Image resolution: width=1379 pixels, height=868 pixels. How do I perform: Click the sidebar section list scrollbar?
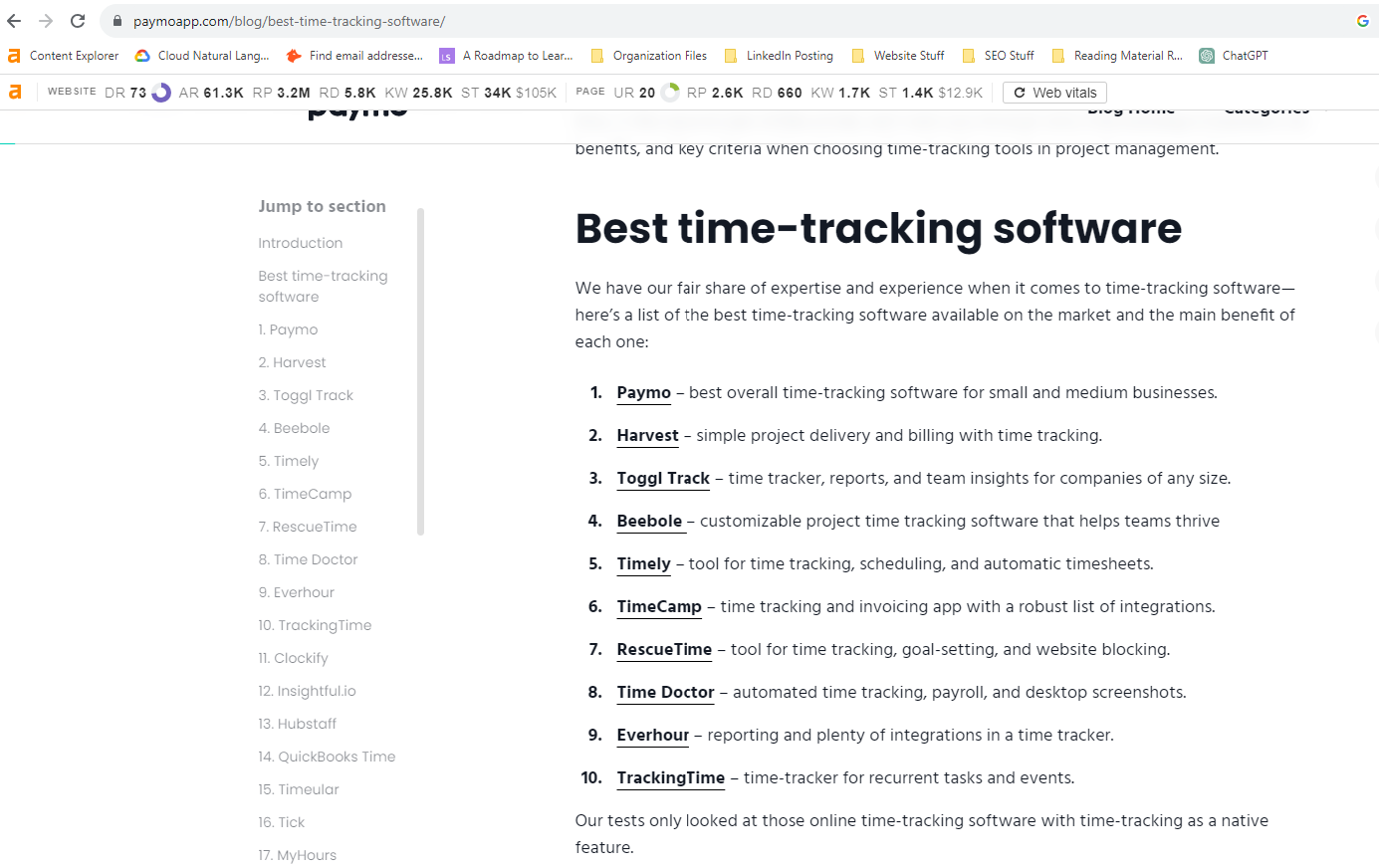[420, 371]
